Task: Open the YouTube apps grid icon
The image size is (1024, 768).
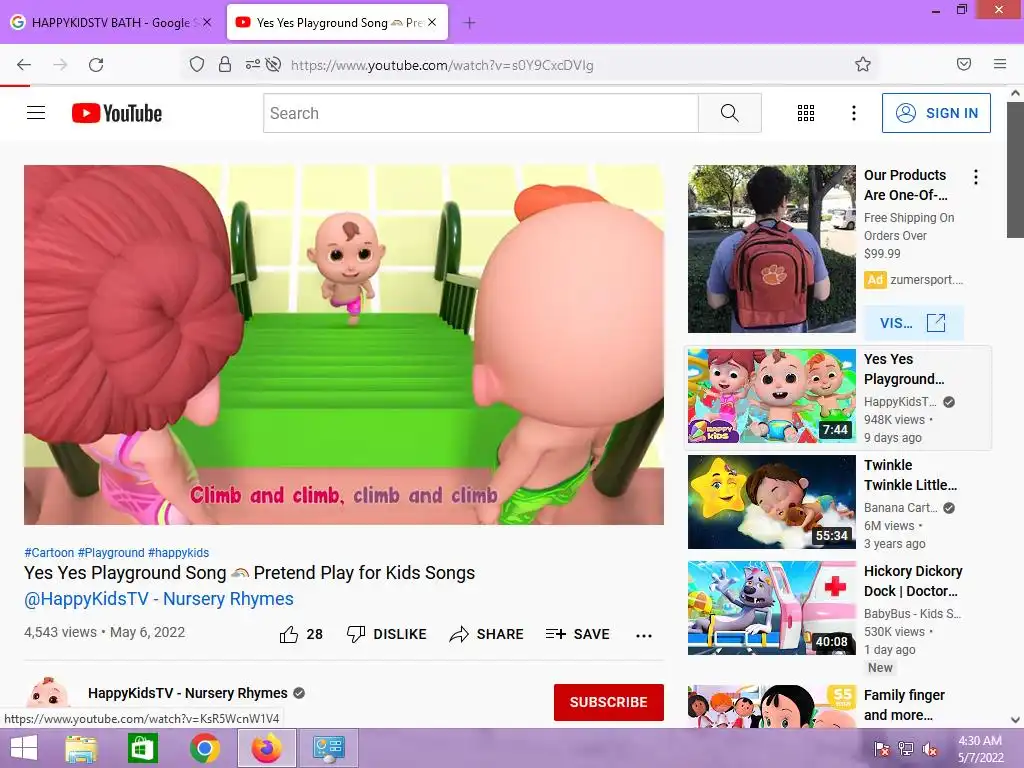Action: 806,113
